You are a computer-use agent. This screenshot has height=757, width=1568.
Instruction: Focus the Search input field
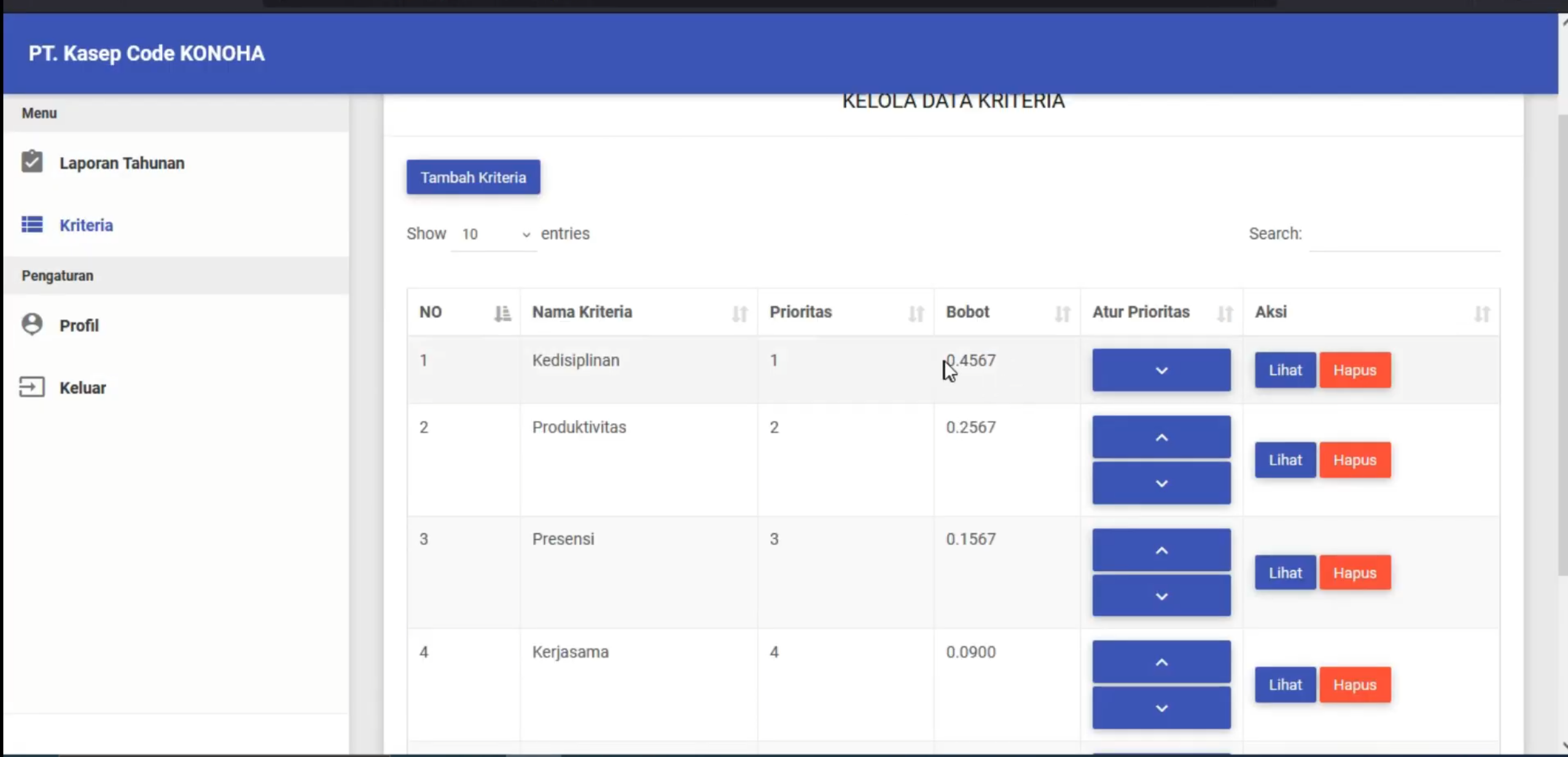tap(1404, 235)
